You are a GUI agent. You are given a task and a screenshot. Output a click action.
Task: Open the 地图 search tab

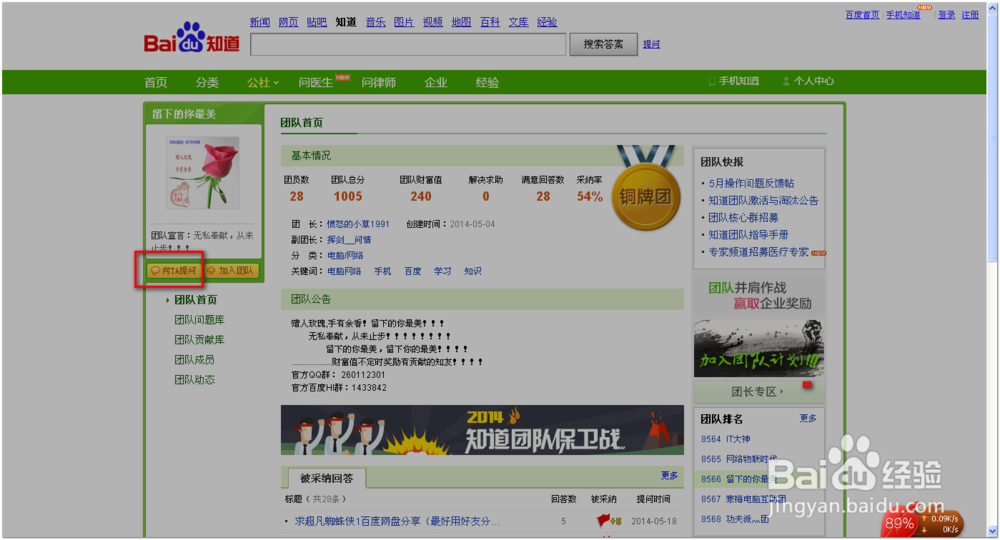pyautogui.click(x=461, y=22)
